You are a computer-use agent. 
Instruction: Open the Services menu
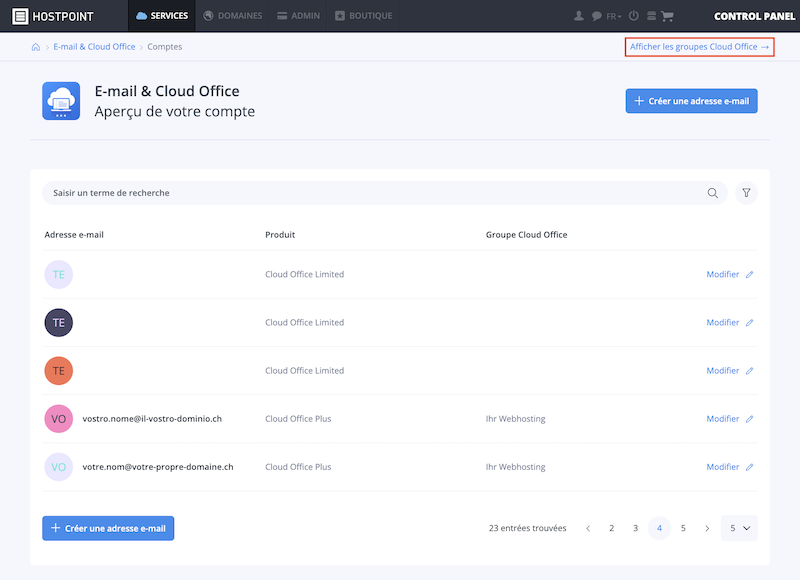click(x=162, y=16)
